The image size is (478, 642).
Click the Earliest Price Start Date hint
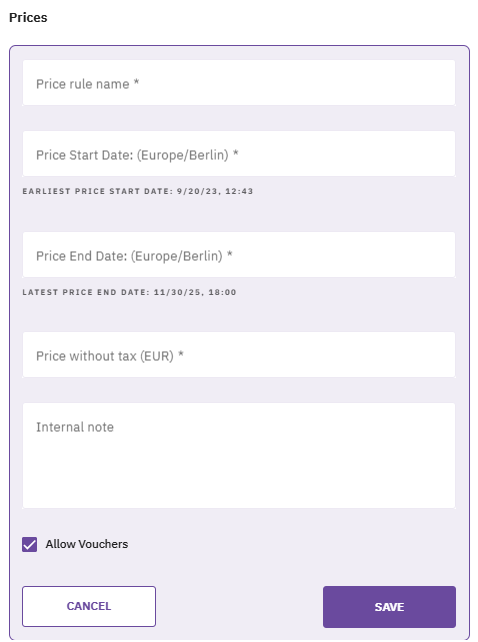click(138, 191)
